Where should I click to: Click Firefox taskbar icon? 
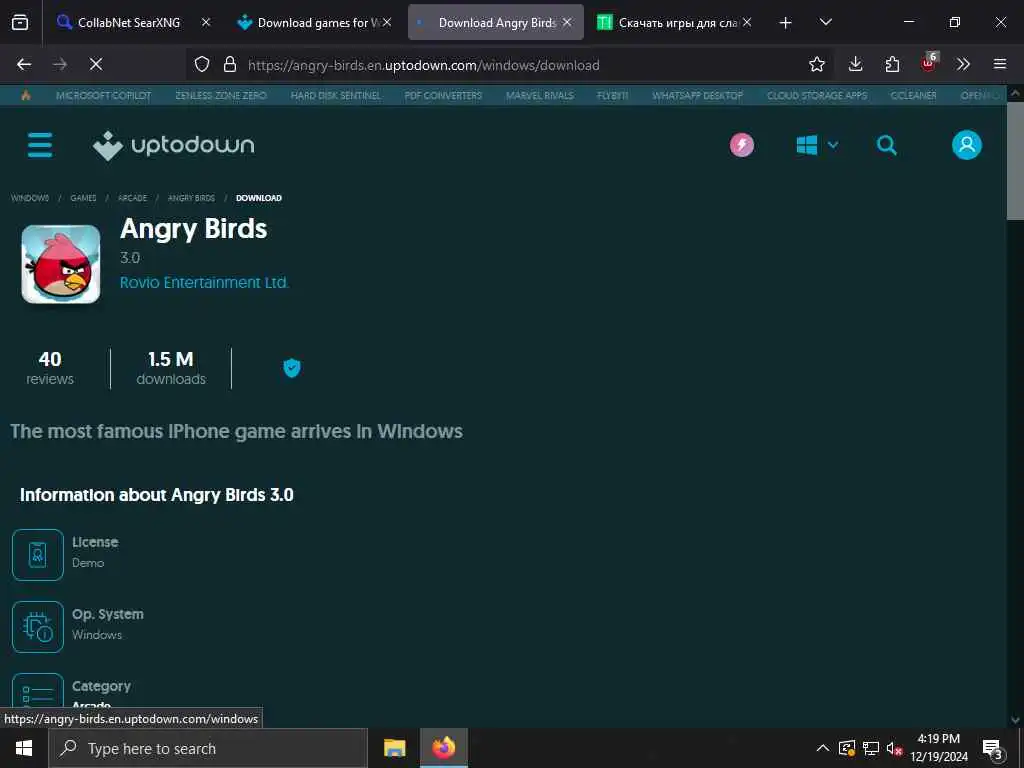click(443, 748)
